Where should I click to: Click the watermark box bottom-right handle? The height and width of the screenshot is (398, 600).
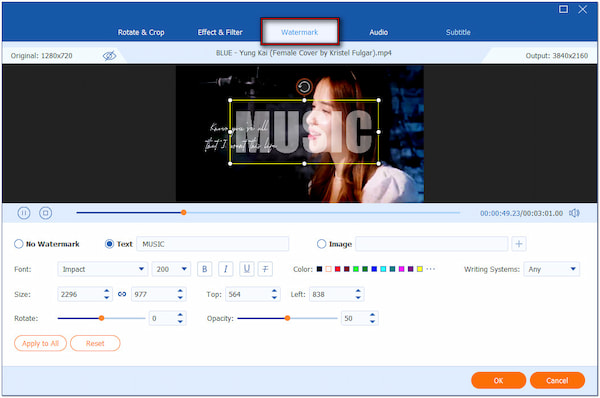(x=378, y=163)
